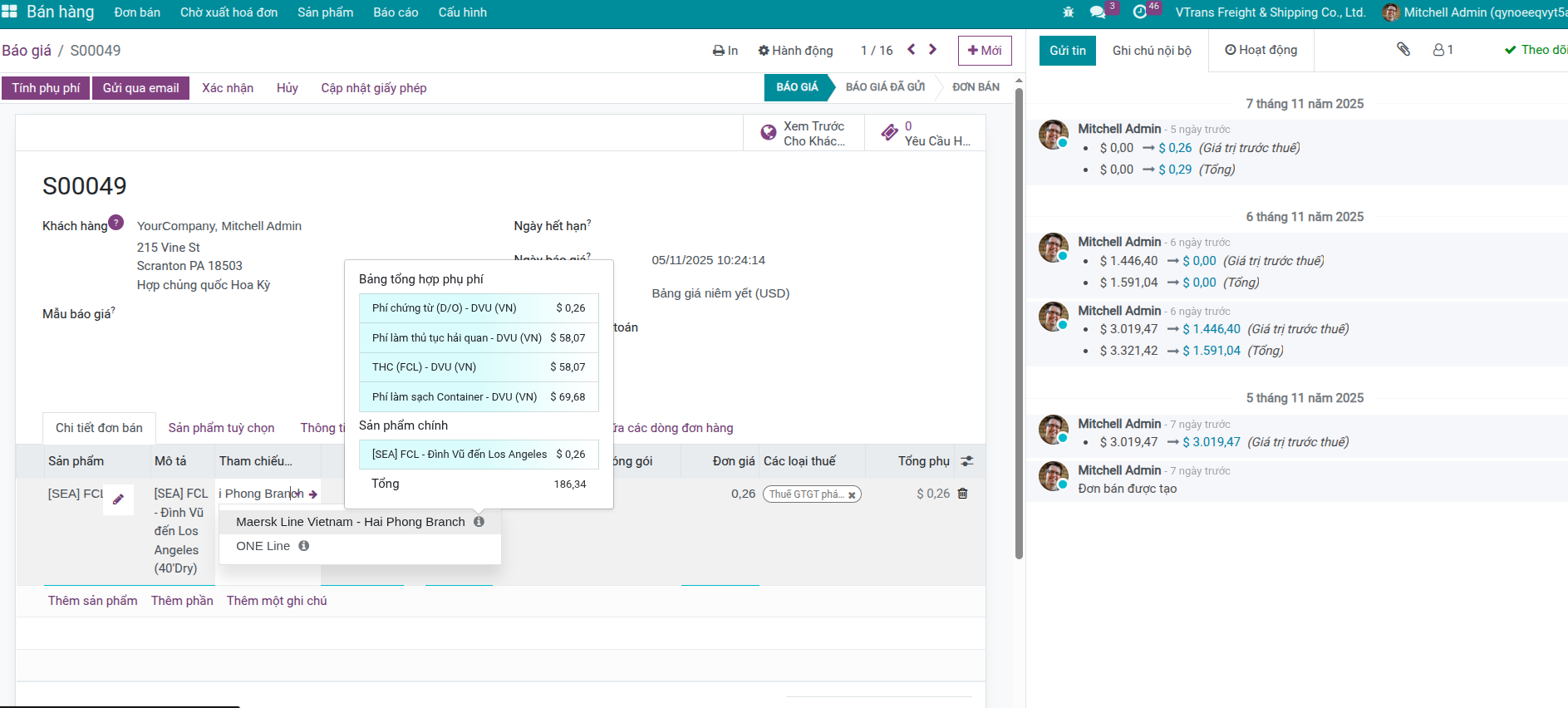
Task: Click the ĐƠN BÁN status stage
Action: tap(976, 87)
